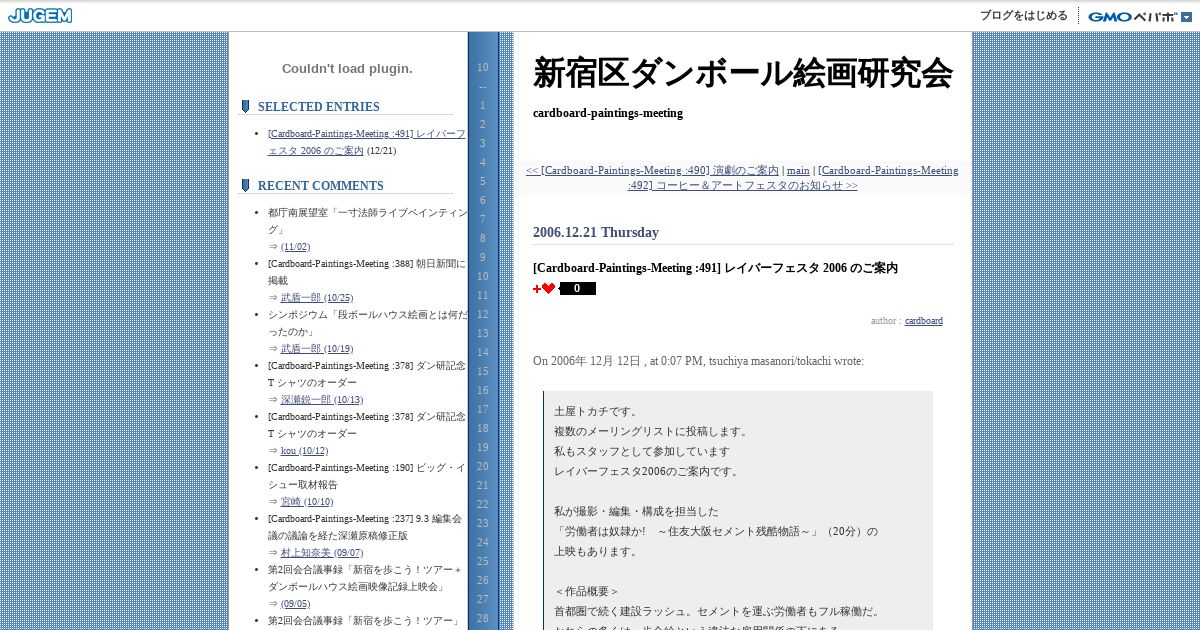Open comment by 武盾一郎 (10/25)
Viewport: 1200px width, 630px height.
coord(317,298)
